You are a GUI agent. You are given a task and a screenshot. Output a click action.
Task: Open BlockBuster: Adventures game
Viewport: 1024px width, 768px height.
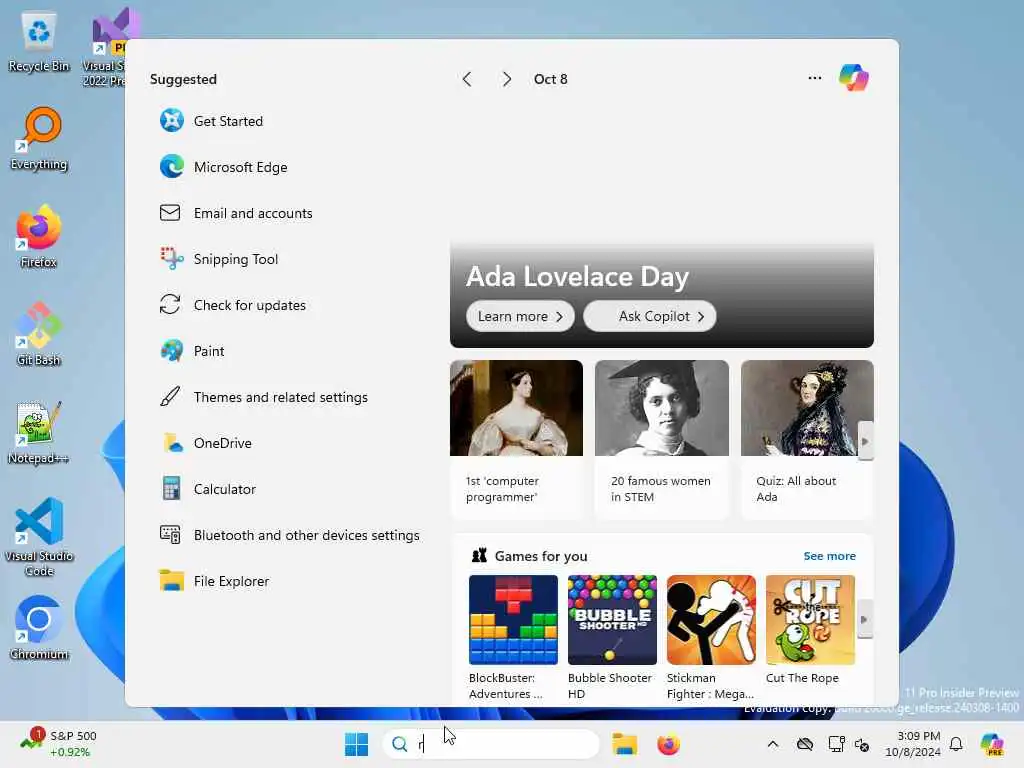click(513, 637)
